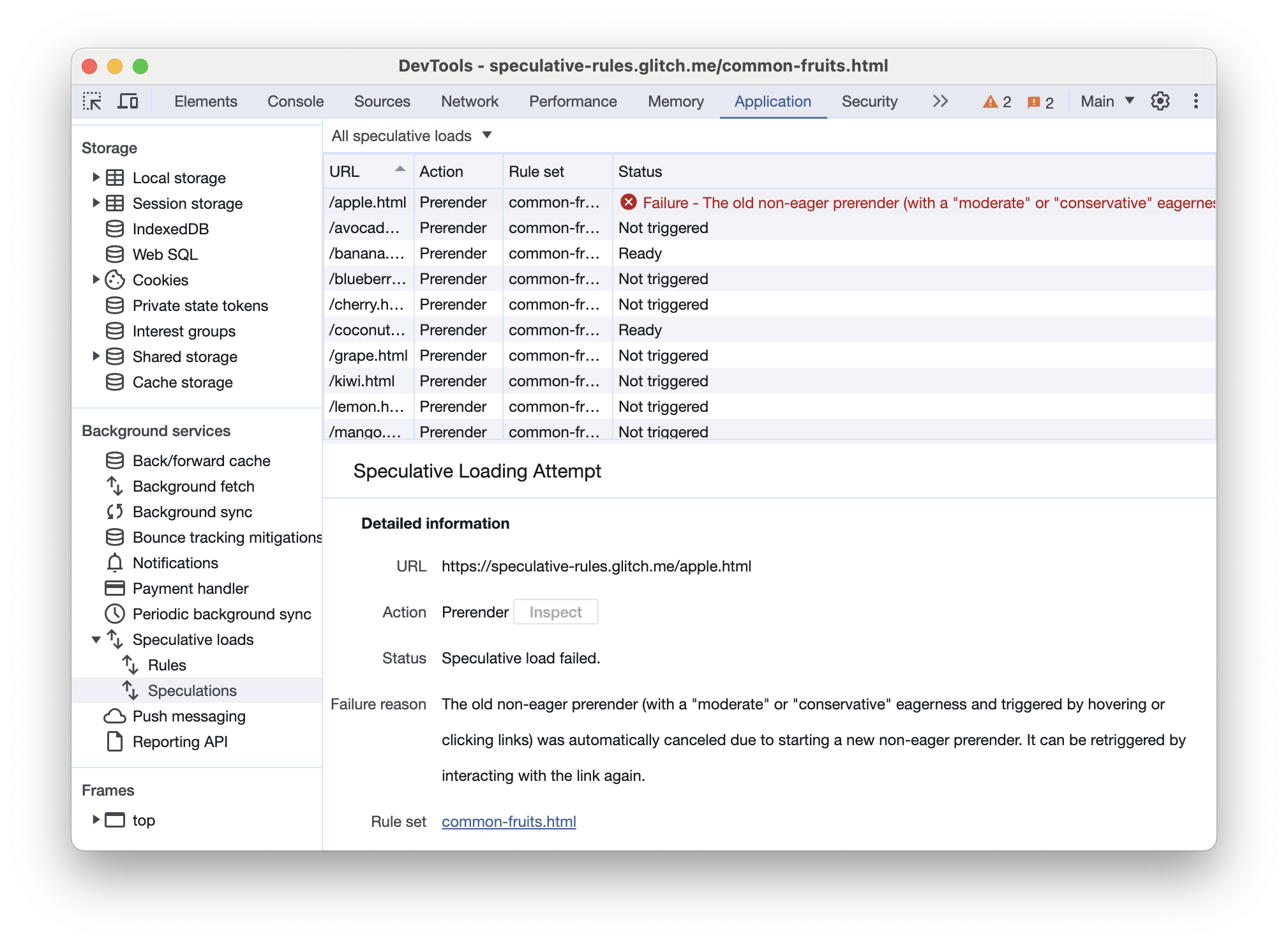This screenshot has height=945, width=1288.
Task: Click the Settings gear icon in toolbar
Action: click(1162, 102)
